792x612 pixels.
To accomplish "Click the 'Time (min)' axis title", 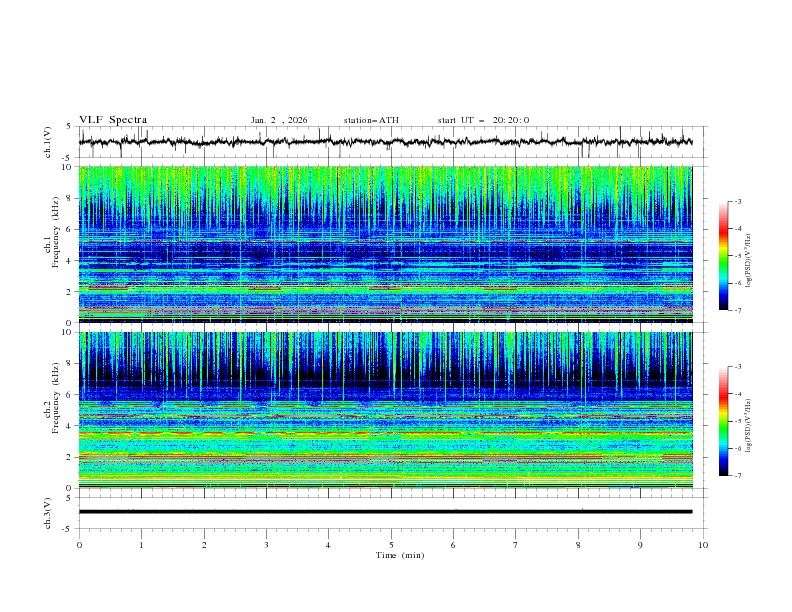I will 400,555.
